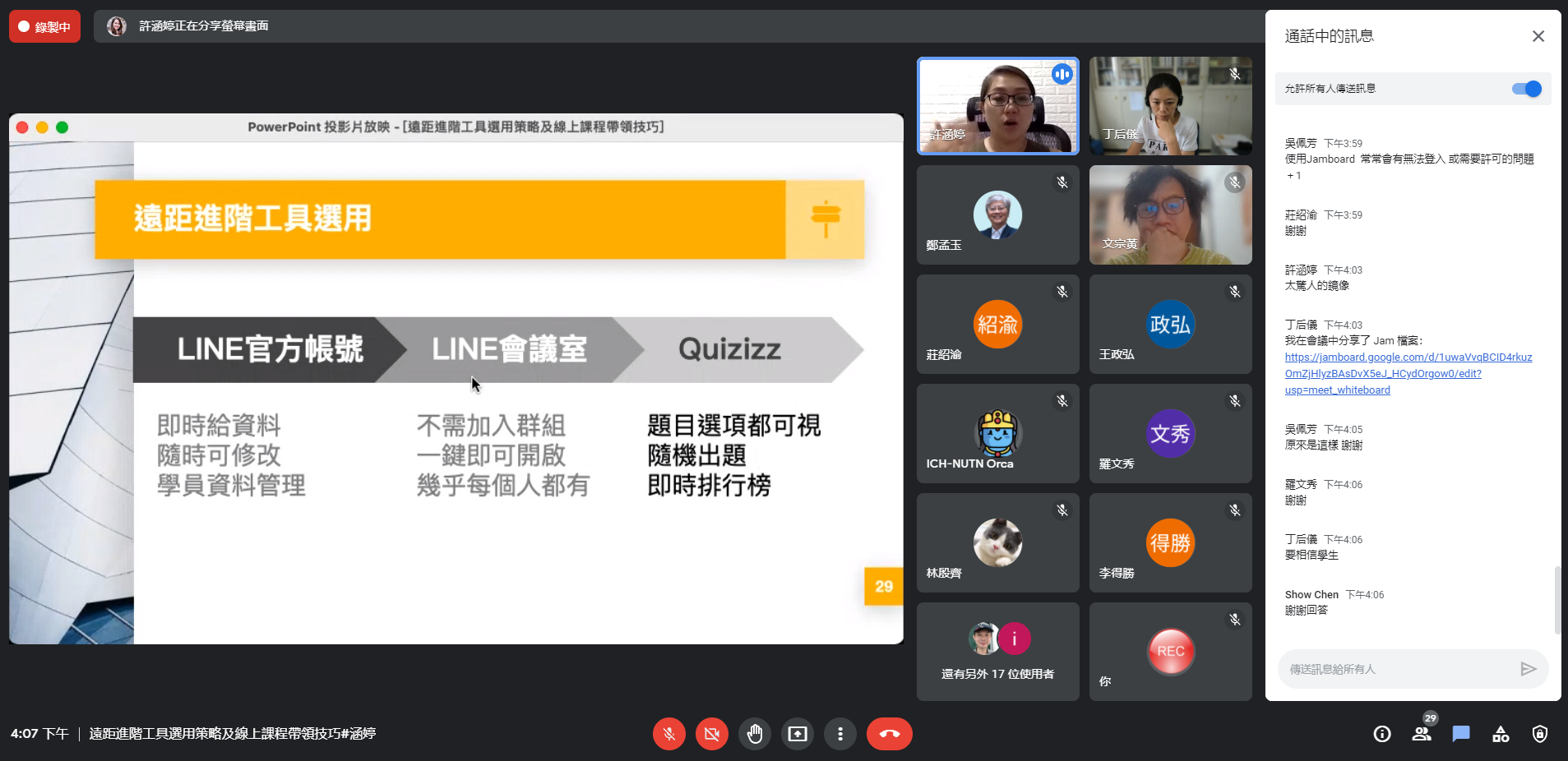Click 鄭孟玉 participant avatar
Image resolution: width=1568 pixels, height=761 pixels.
pyautogui.click(x=998, y=214)
